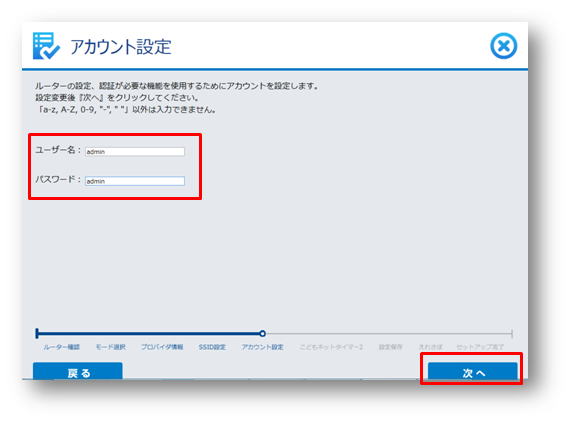
Task: Select the モード選択 step label
Action: [x=111, y=347]
